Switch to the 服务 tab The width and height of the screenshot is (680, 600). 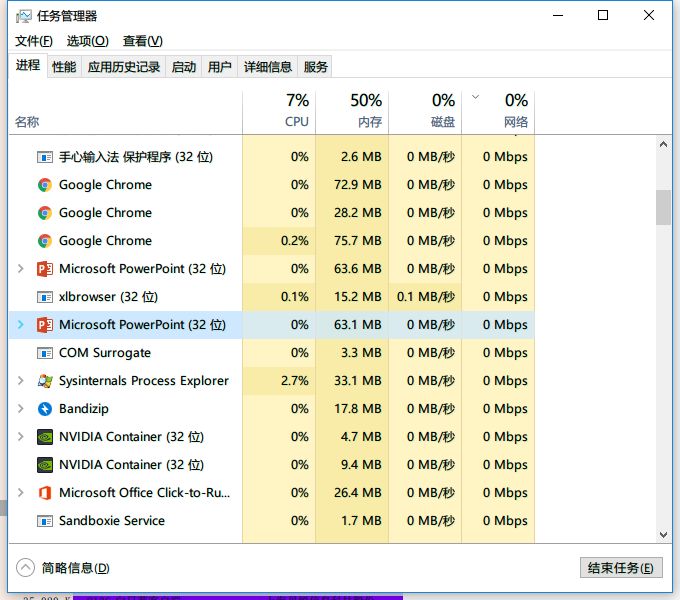coord(315,67)
